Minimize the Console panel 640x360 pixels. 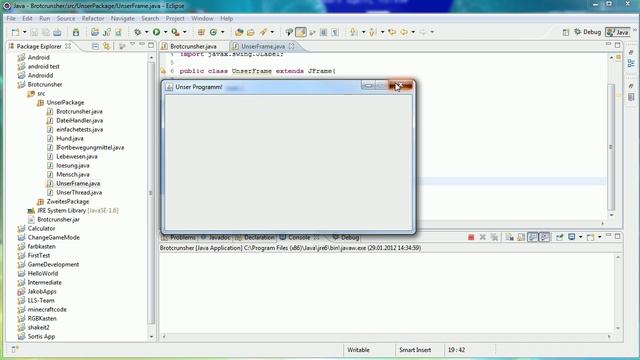pyautogui.click(x=608, y=236)
